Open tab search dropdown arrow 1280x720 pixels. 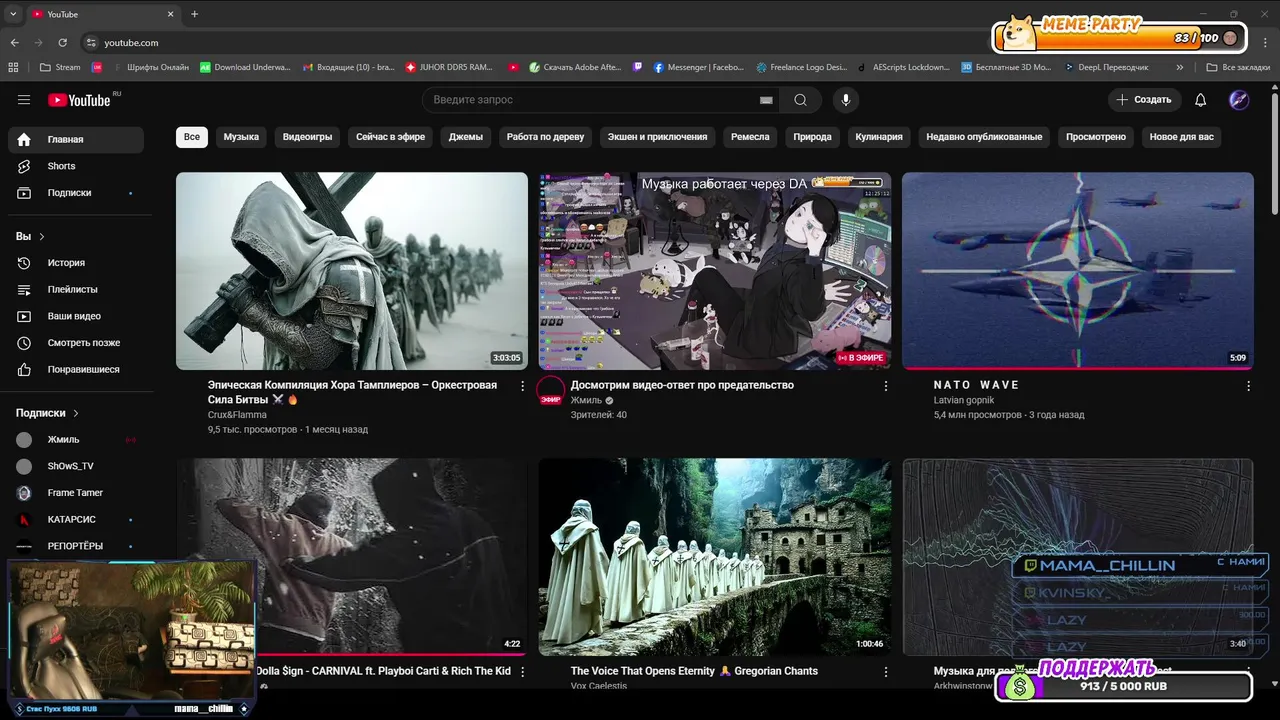(x=13, y=14)
